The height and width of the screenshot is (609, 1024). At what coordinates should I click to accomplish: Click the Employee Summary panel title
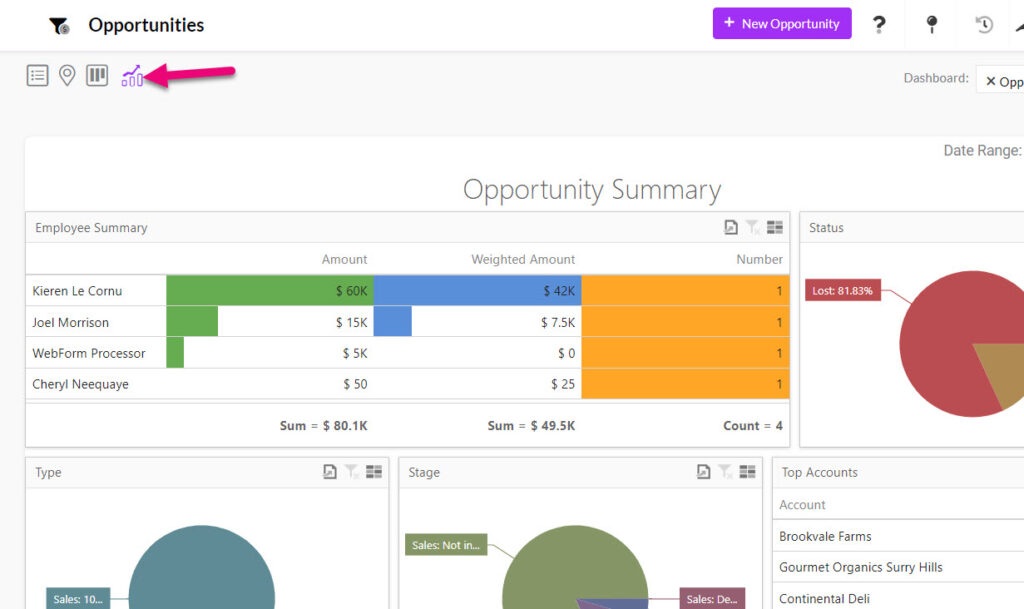tap(91, 228)
